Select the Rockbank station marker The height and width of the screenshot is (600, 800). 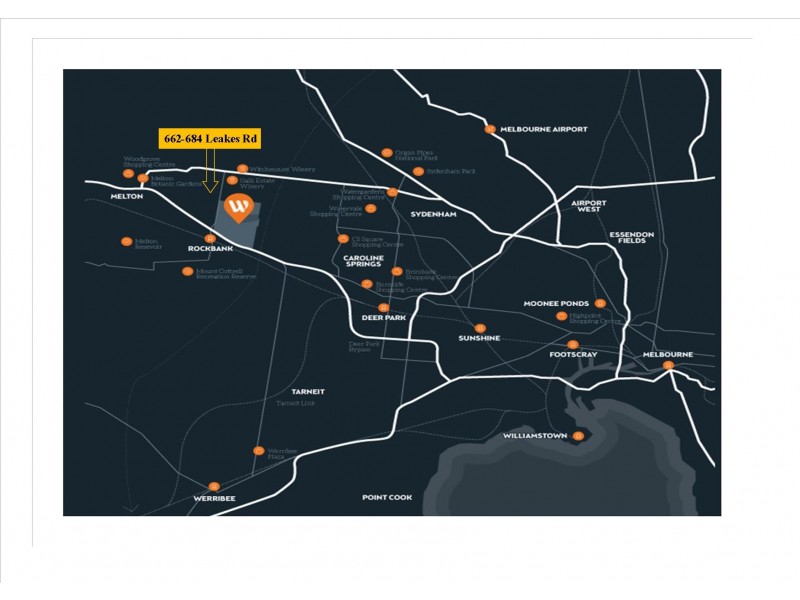(x=210, y=238)
